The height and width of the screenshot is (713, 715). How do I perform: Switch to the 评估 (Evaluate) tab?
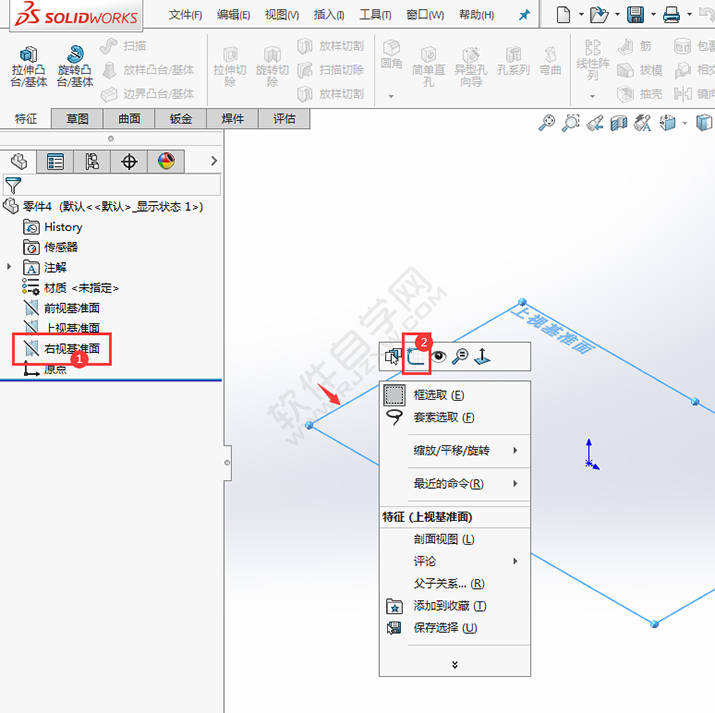tap(284, 119)
